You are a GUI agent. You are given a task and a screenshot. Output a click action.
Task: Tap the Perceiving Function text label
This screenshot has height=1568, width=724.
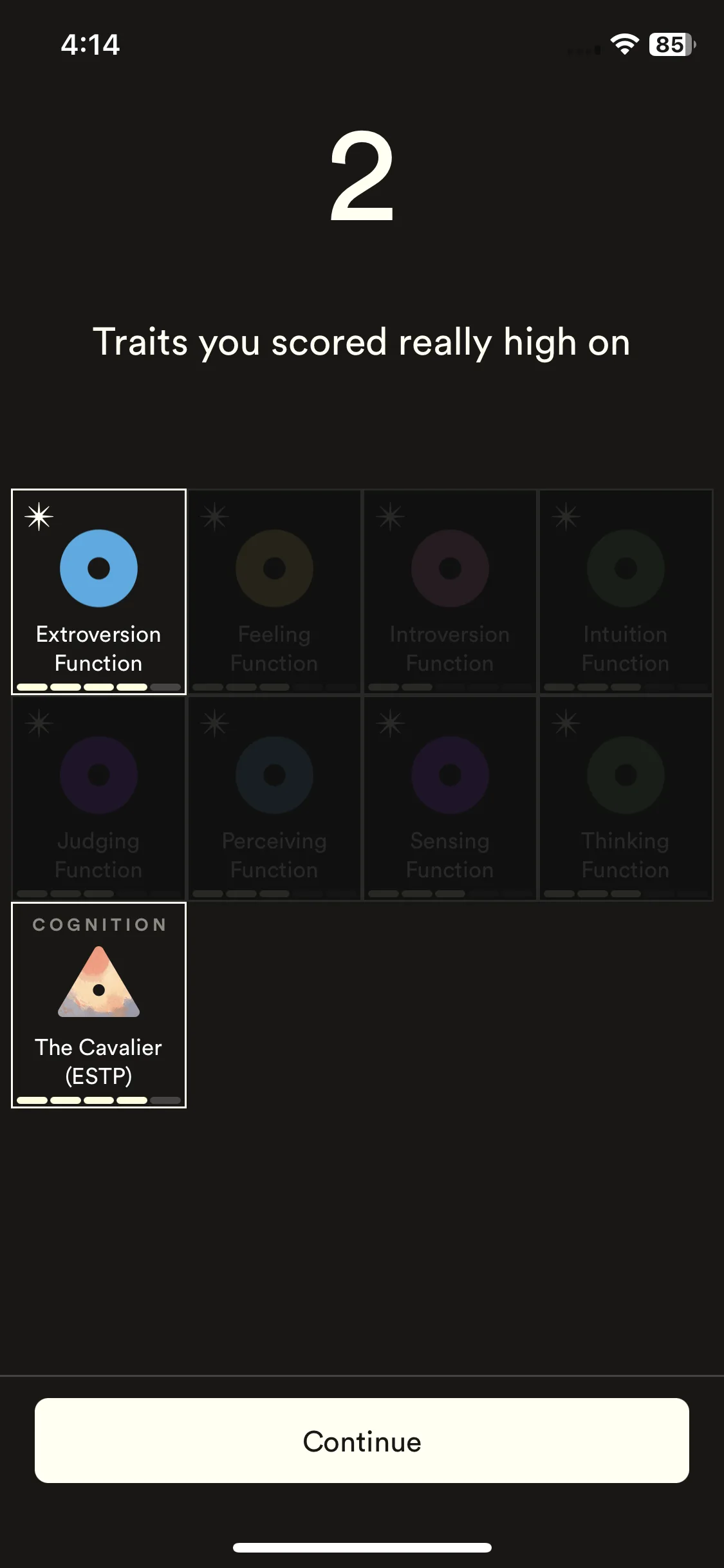(274, 855)
